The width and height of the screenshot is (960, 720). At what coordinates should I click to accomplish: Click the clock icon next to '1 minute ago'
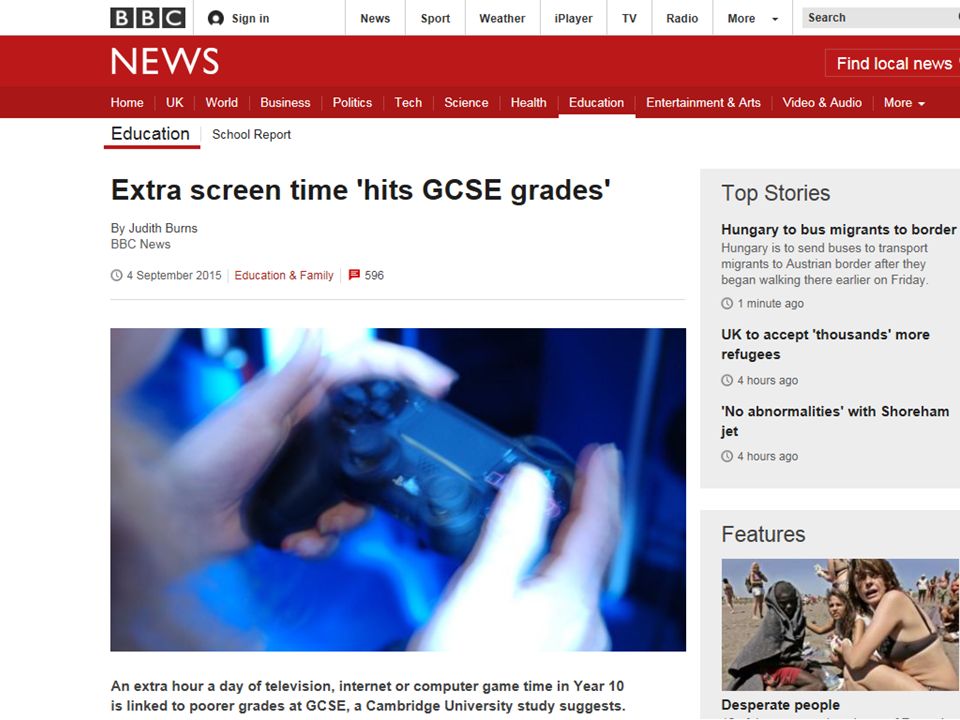click(x=727, y=303)
